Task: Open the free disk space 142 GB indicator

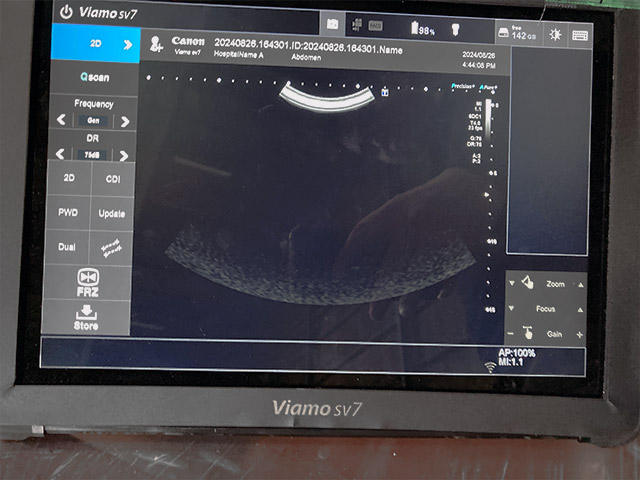Action: pyautogui.click(x=517, y=33)
